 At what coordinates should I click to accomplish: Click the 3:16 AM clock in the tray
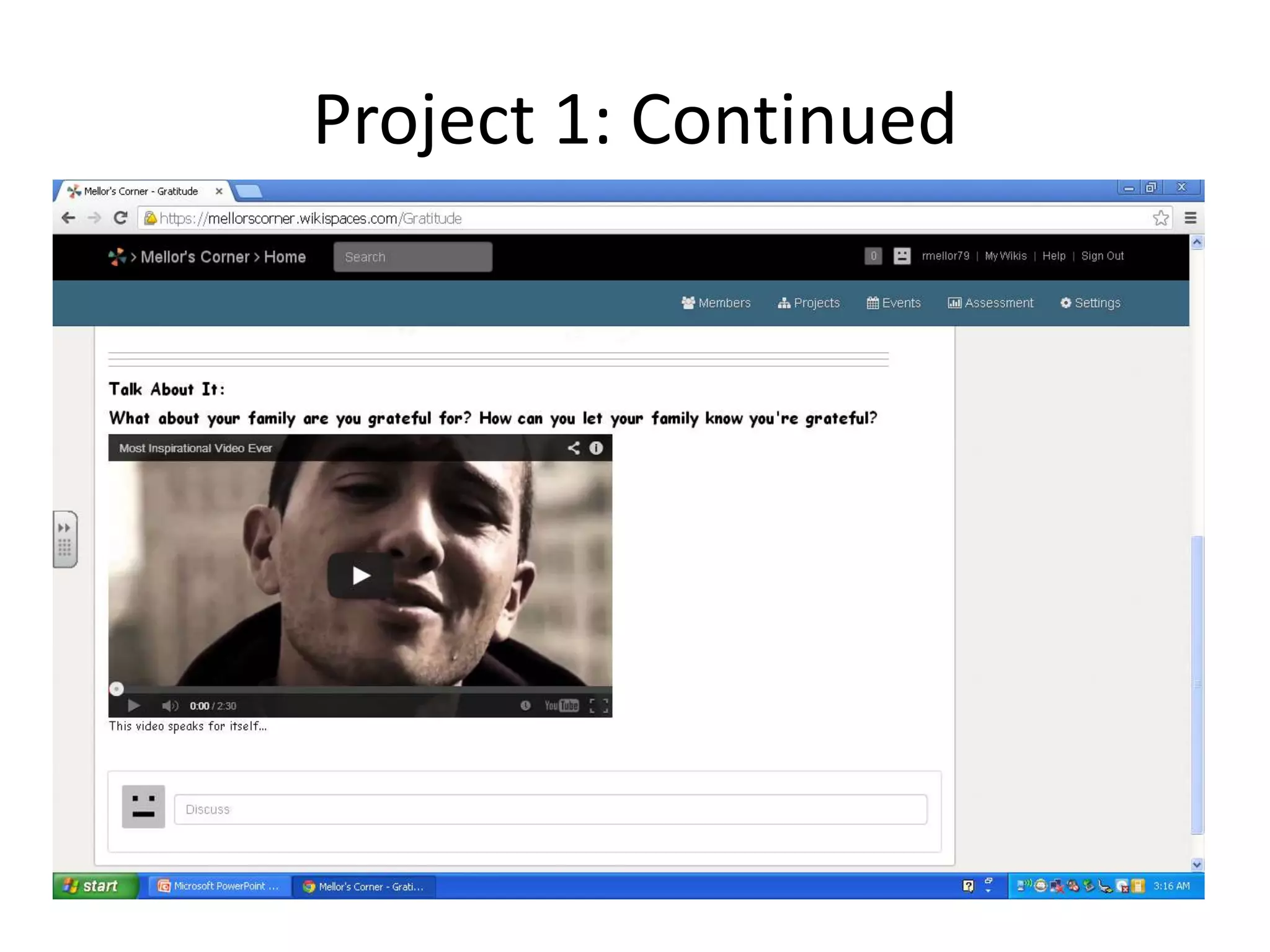click(1171, 886)
